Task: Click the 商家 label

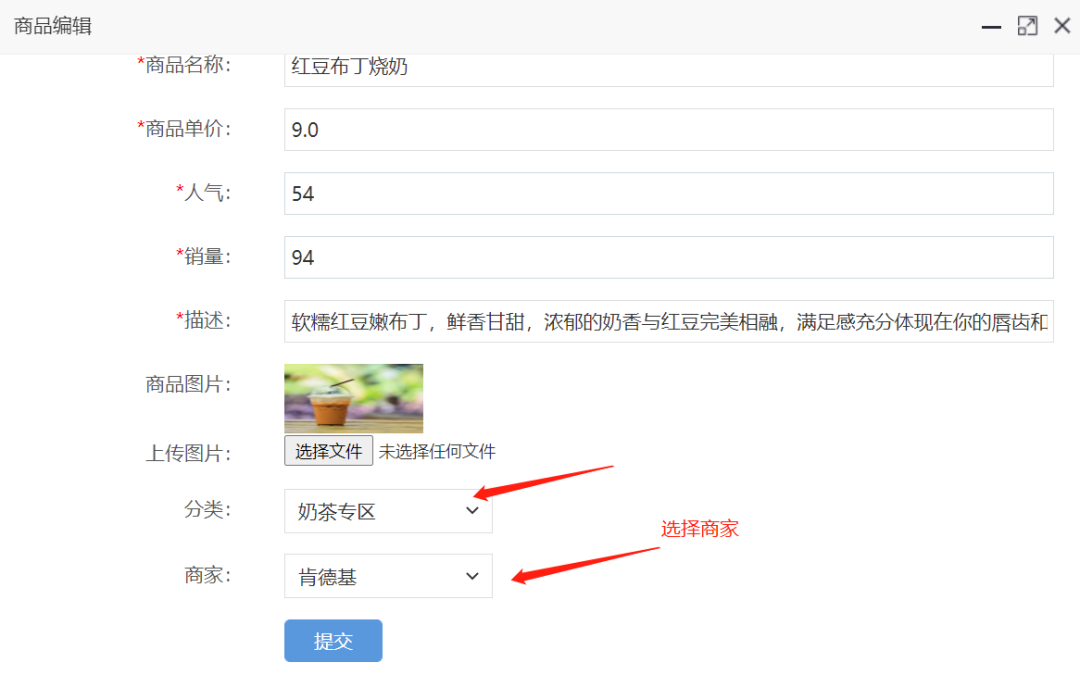Action: coord(207,574)
